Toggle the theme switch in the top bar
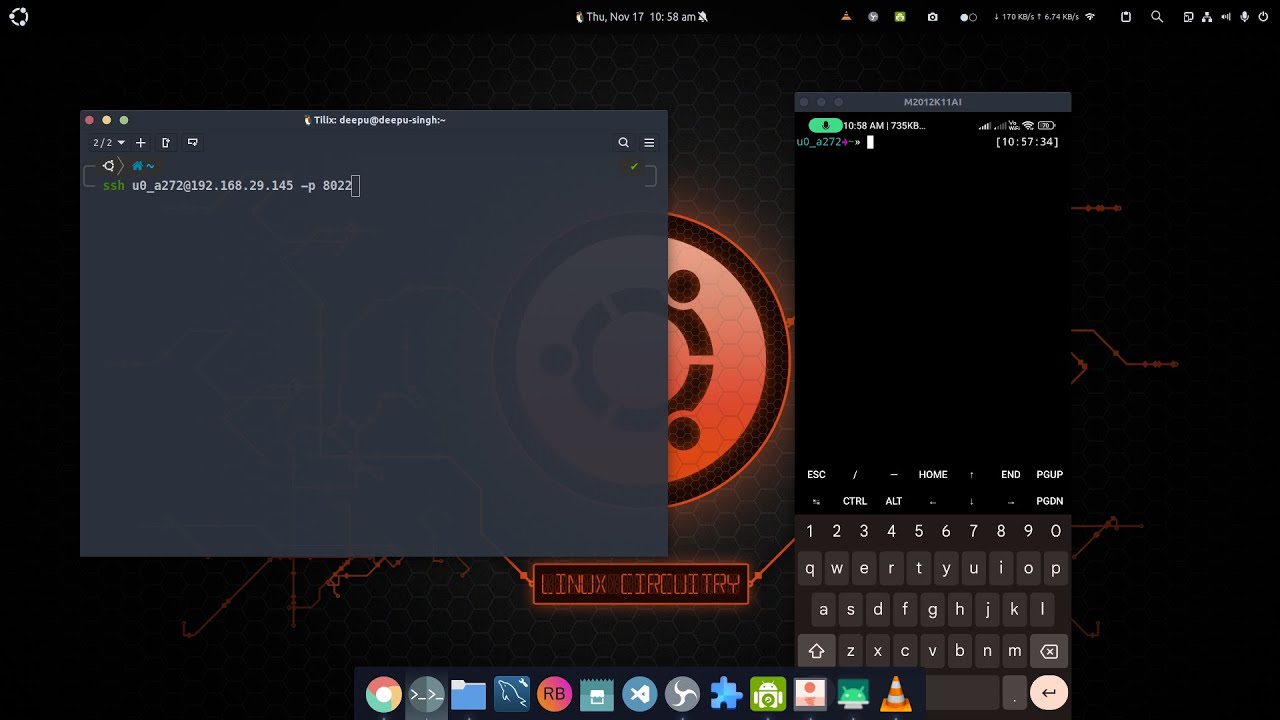This screenshot has width=1280, height=720. tap(968, 17)
